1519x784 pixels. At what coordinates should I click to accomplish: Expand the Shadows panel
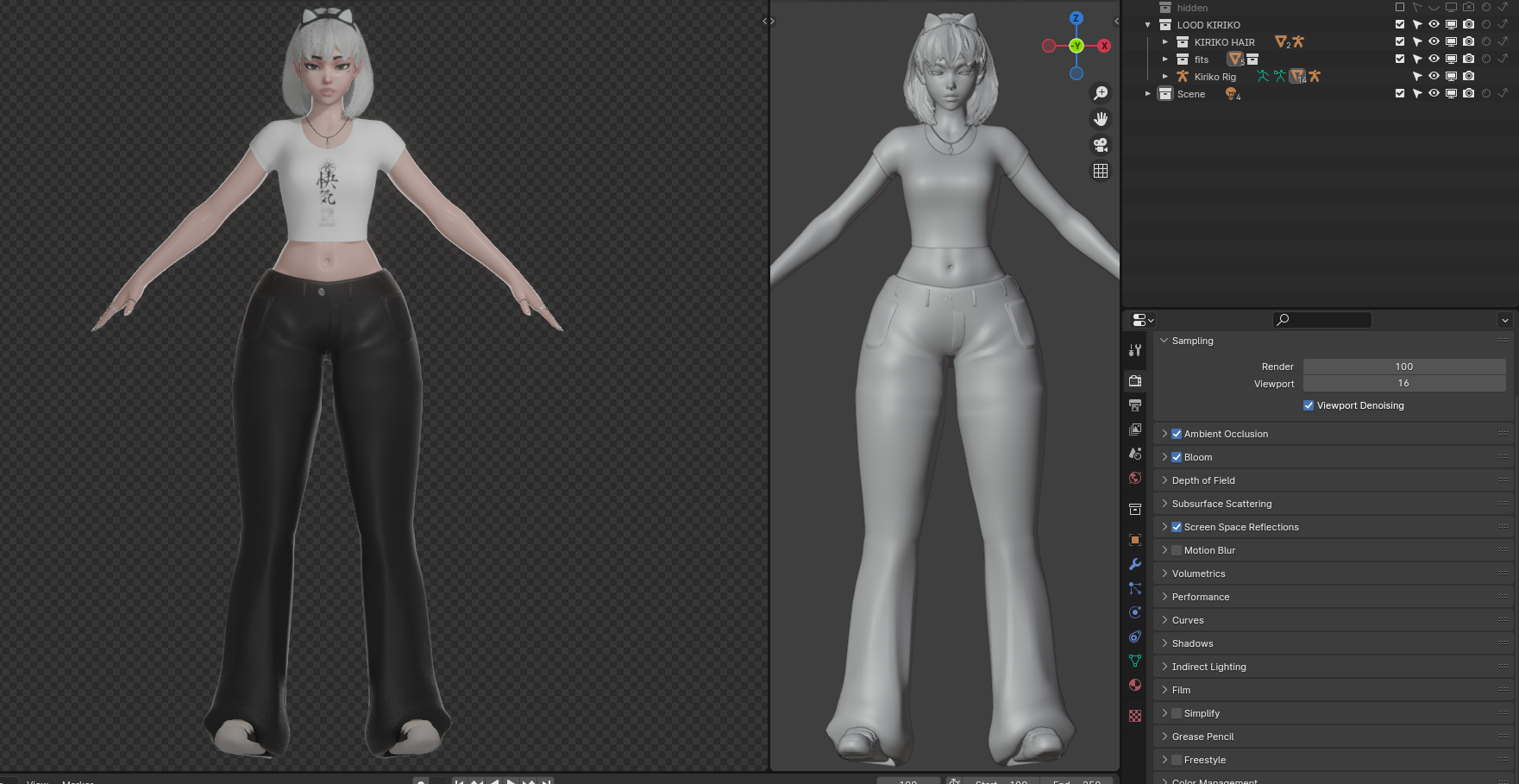coord(1164,643)
